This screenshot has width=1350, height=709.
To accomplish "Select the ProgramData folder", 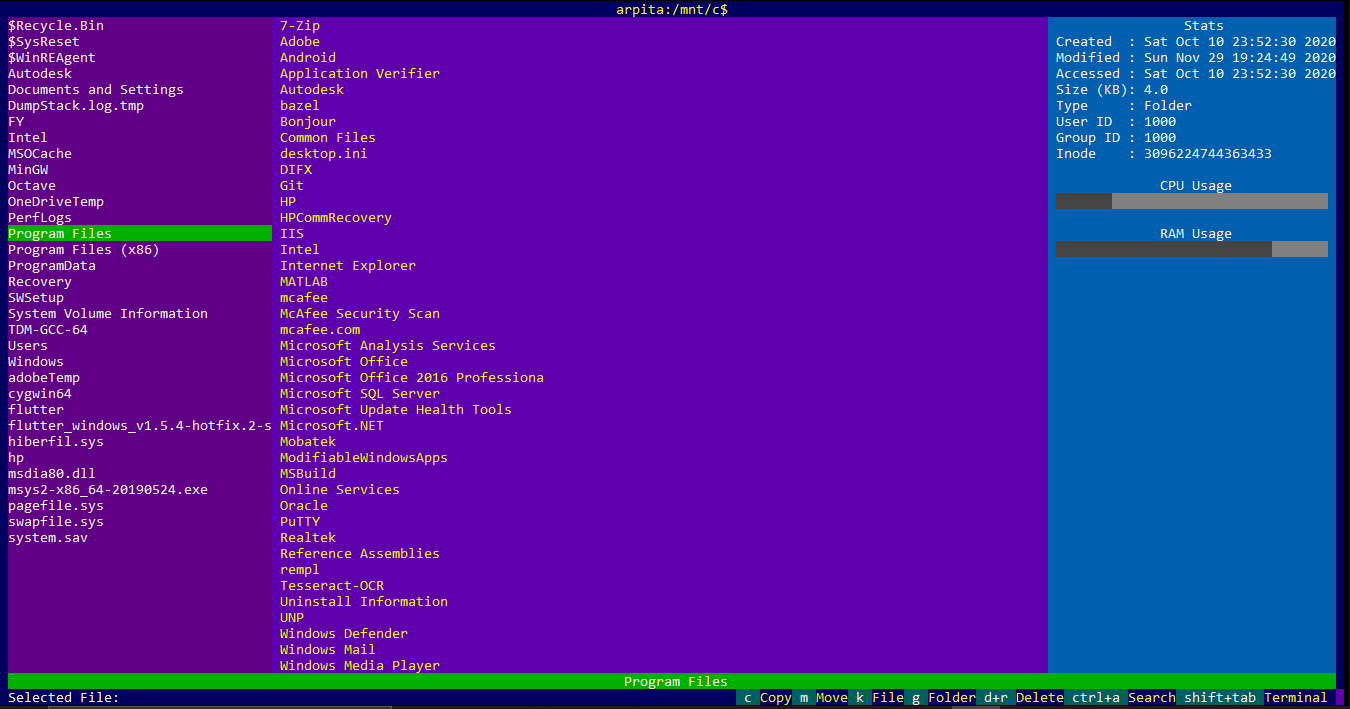I will click(x=52, y=265).
